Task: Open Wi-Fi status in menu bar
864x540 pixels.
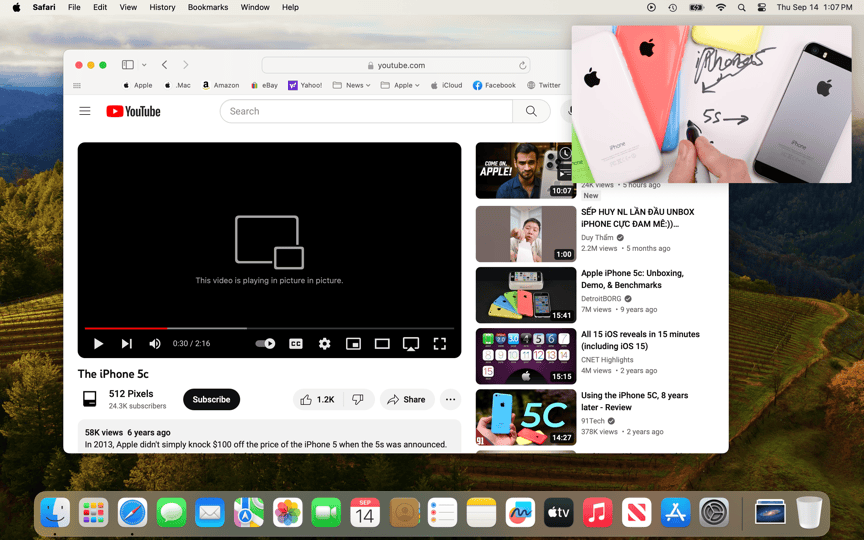Action: 720,7
